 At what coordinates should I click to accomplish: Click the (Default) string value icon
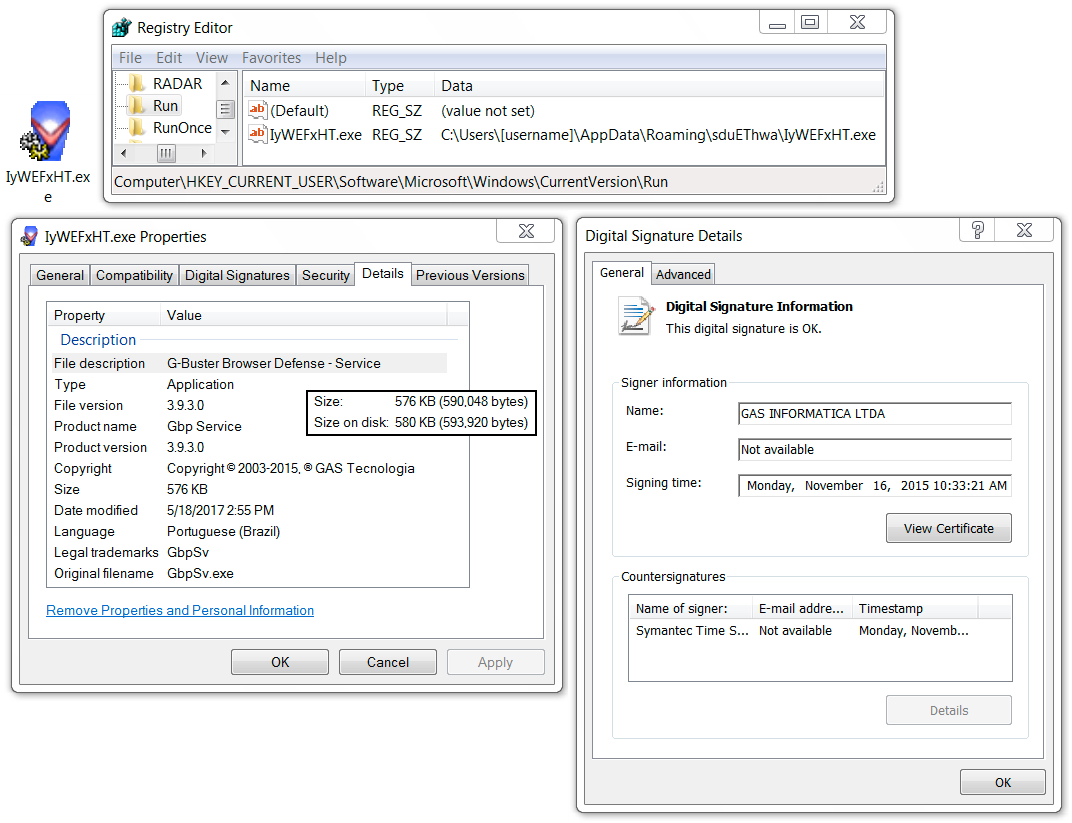(x=257, y=110)
